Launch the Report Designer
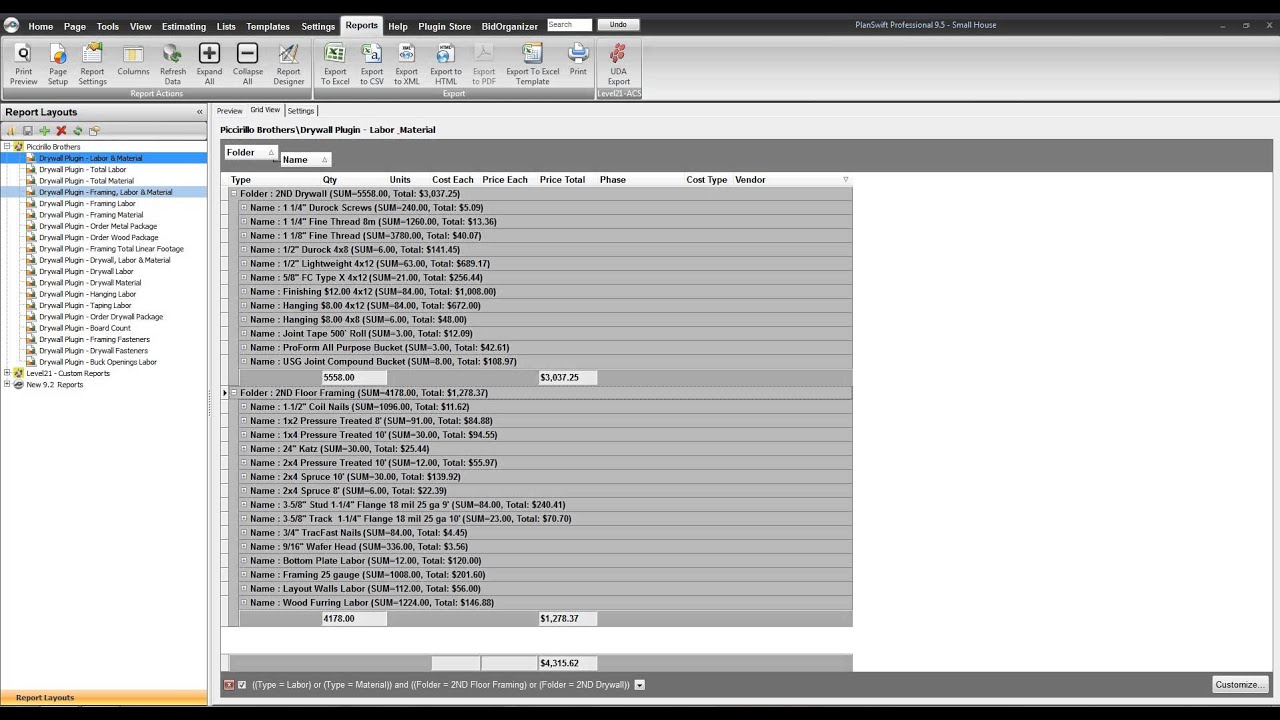 coord(288,64)
